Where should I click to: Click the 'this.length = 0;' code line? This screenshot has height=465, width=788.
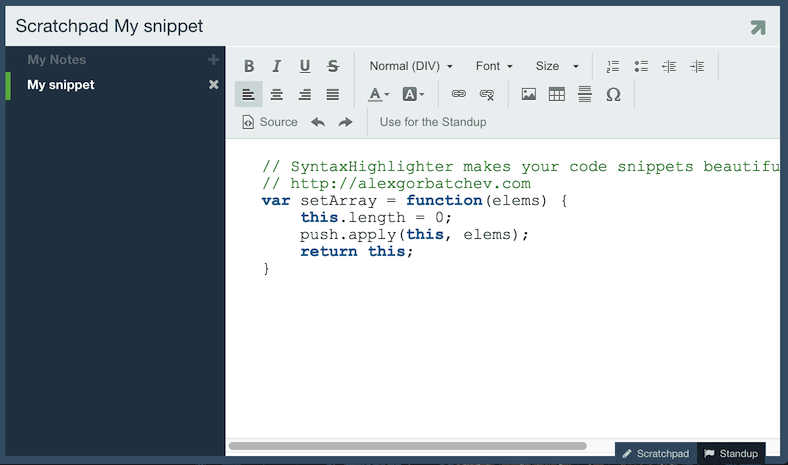pyautogui.click(x=376, y=218)
